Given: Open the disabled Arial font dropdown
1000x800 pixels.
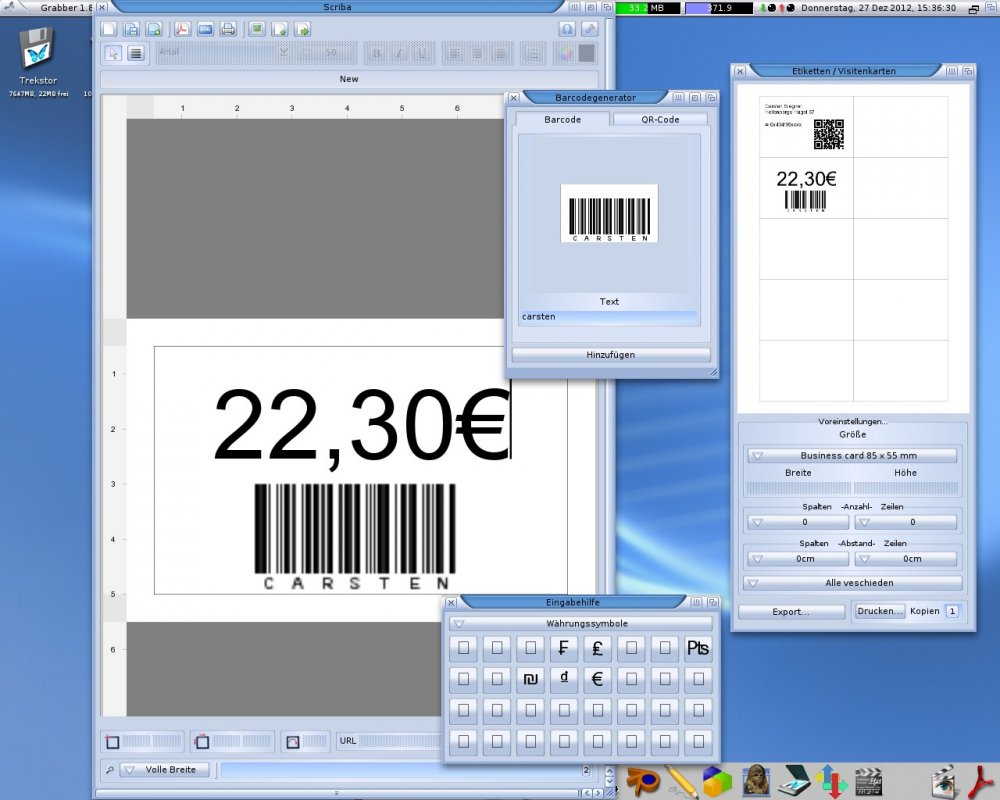Looking at the screenshot, I should pos(224,53).
